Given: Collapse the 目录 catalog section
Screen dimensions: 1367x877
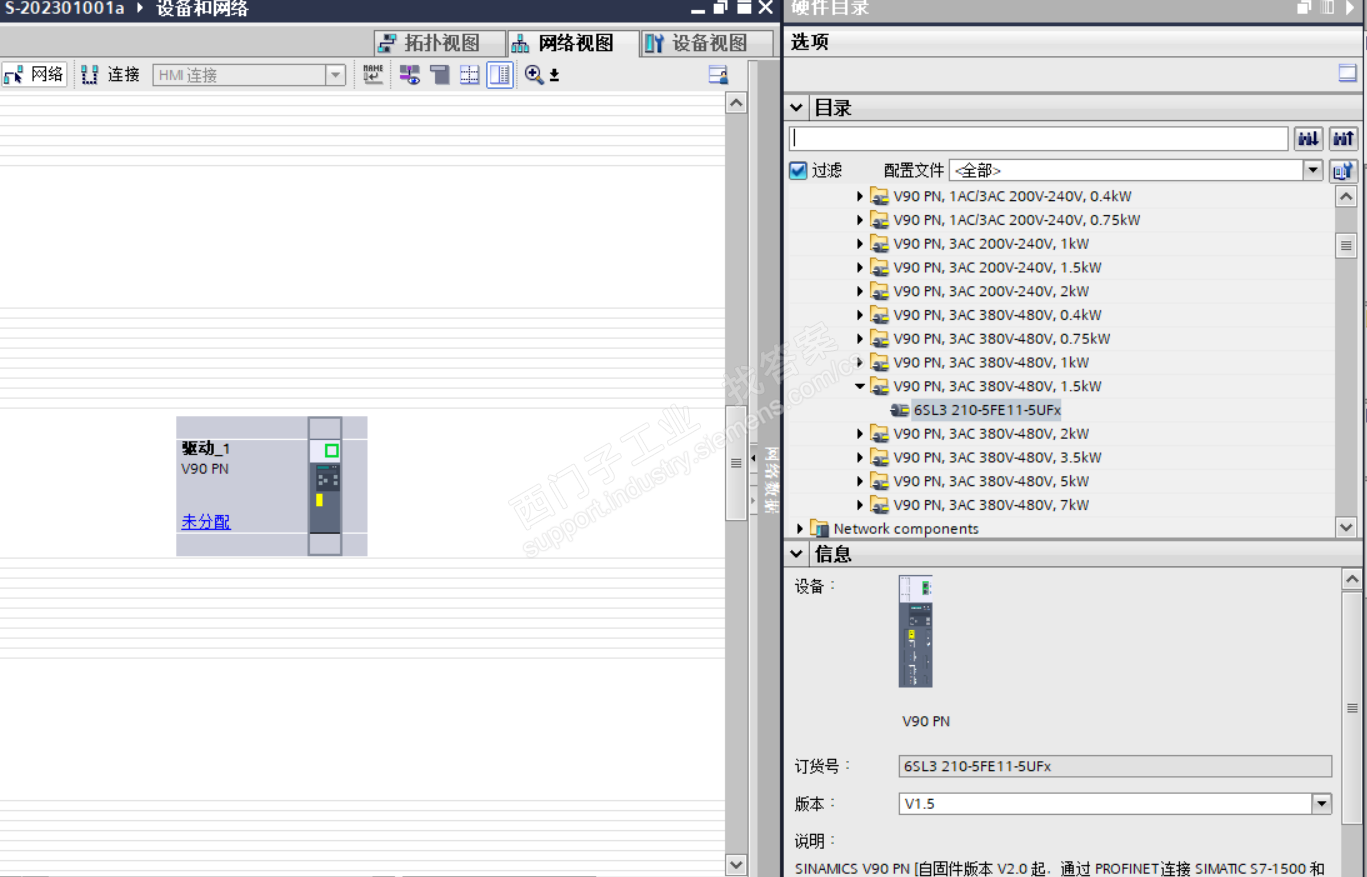Looking at the screenshot, I should coord(797,108).
